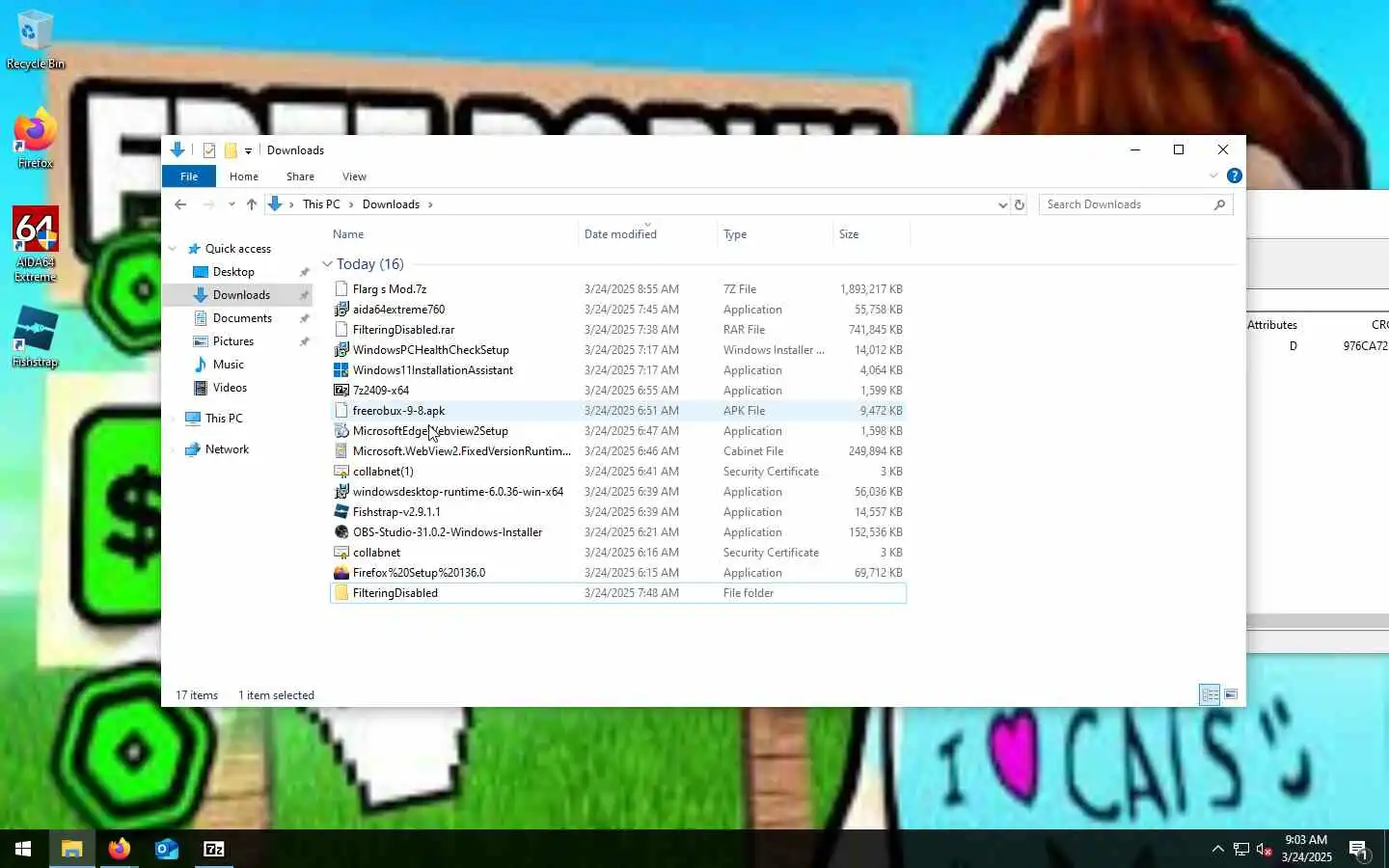The height and width of the screenshot is (868, 1389).
Task: Select This PC in the navigation pane
Action: (224, 419)
